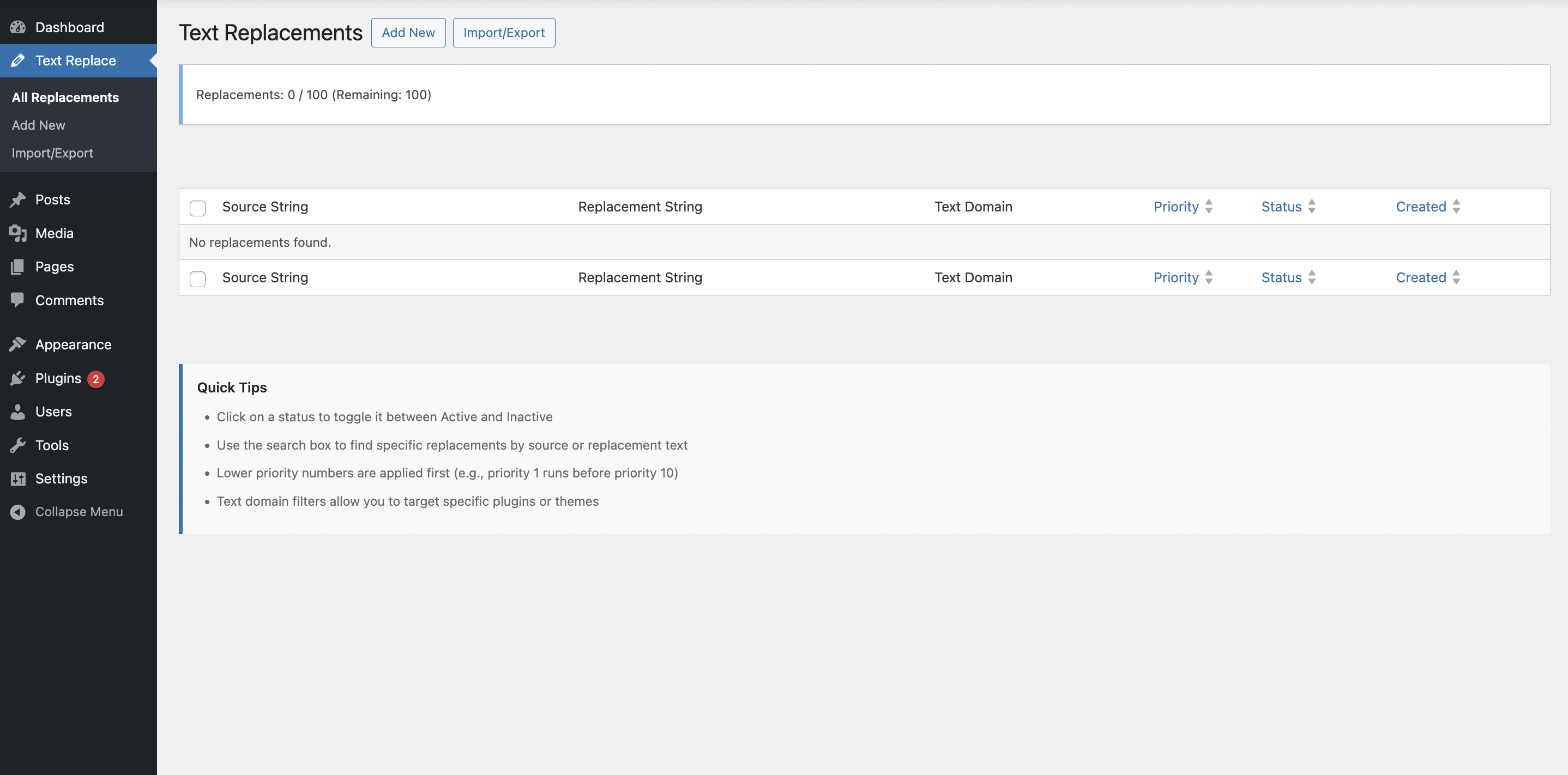The image size is (1568, 775).
Task: Open Comments using the speech bubble icon
Action: pos(17,300)
